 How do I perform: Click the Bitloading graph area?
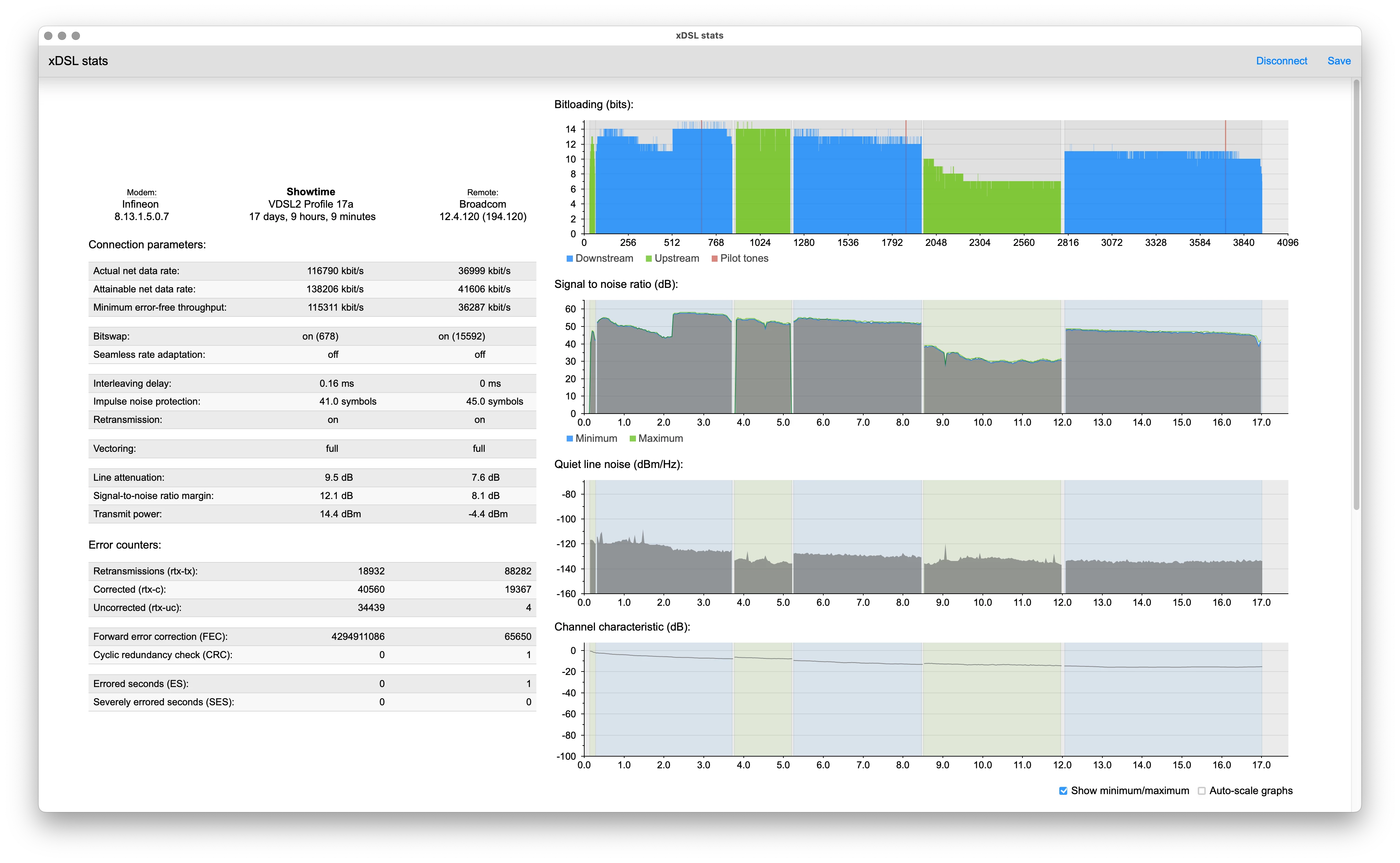[935, 177]
